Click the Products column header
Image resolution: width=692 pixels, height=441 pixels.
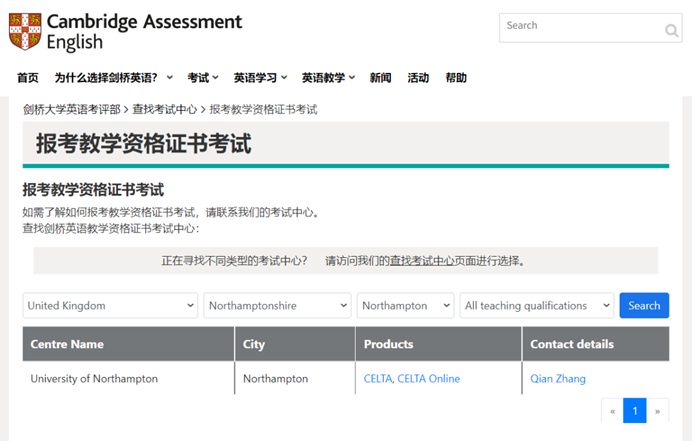coord(439,344)
